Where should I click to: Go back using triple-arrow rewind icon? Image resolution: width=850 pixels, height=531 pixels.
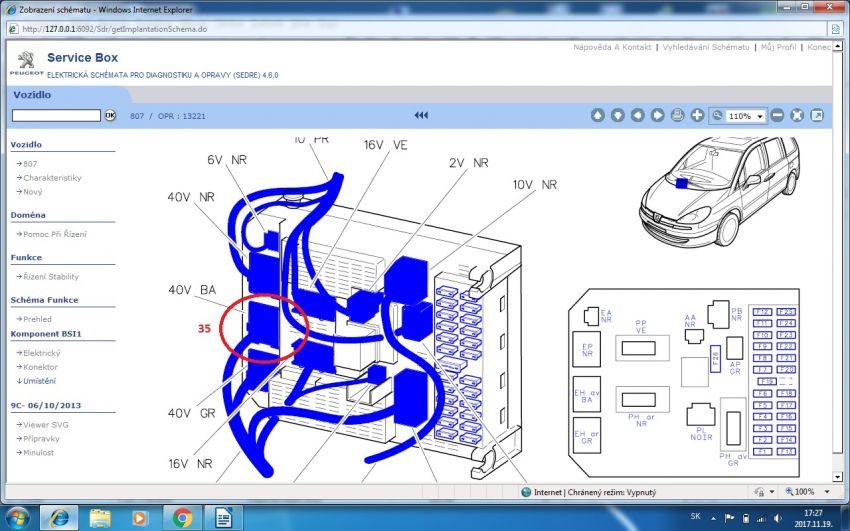[421, 115]
